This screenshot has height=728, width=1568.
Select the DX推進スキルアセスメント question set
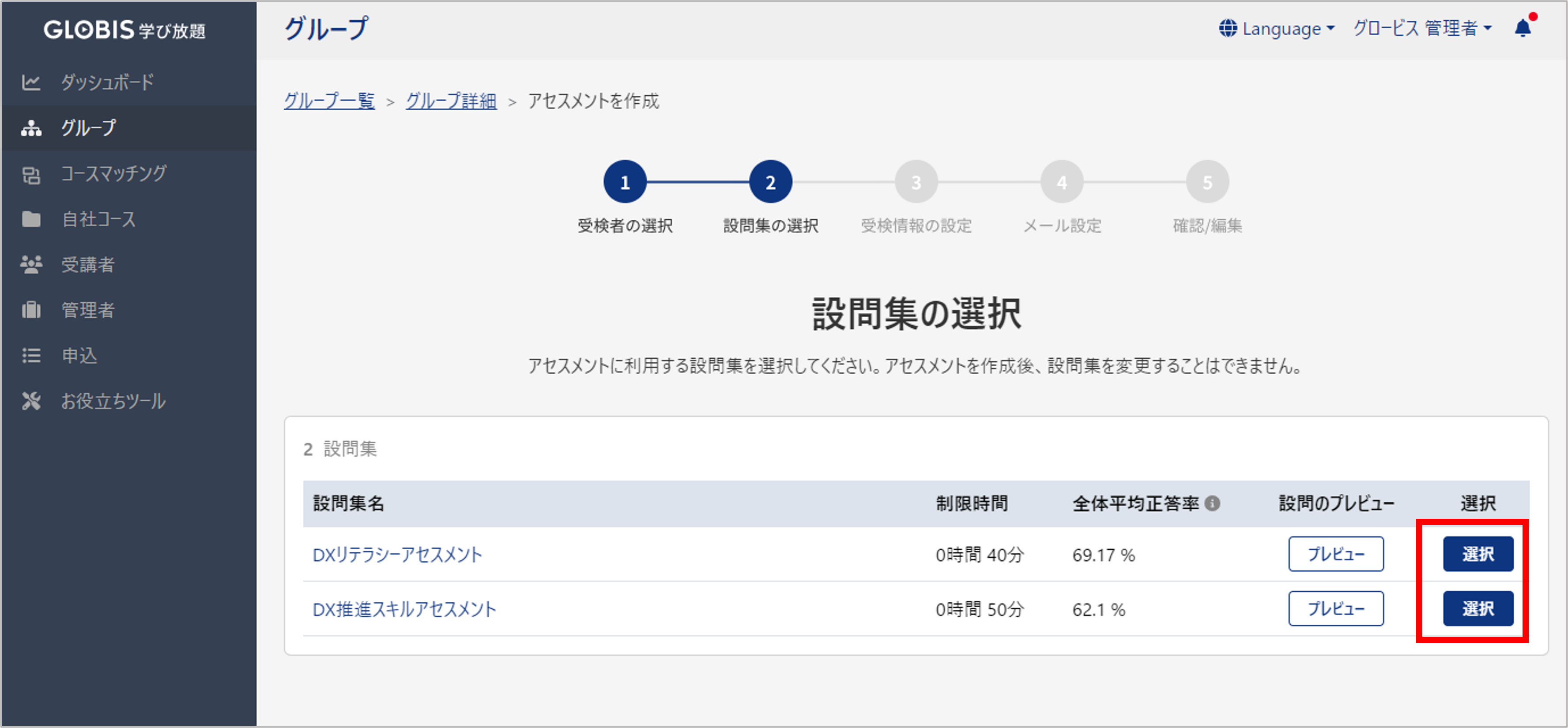click(1478, 609)
